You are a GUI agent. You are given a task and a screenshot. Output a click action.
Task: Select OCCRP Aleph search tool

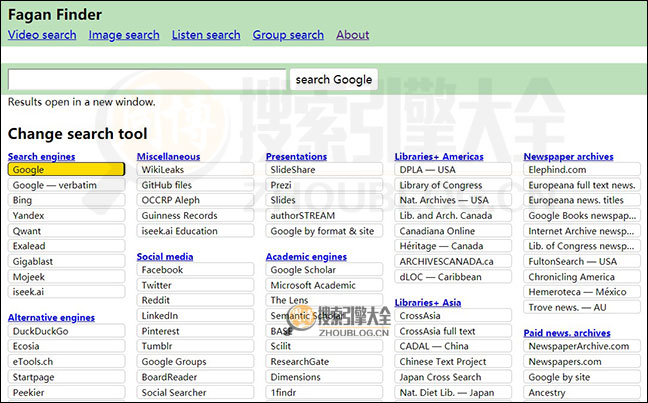[x=195, y=200]
